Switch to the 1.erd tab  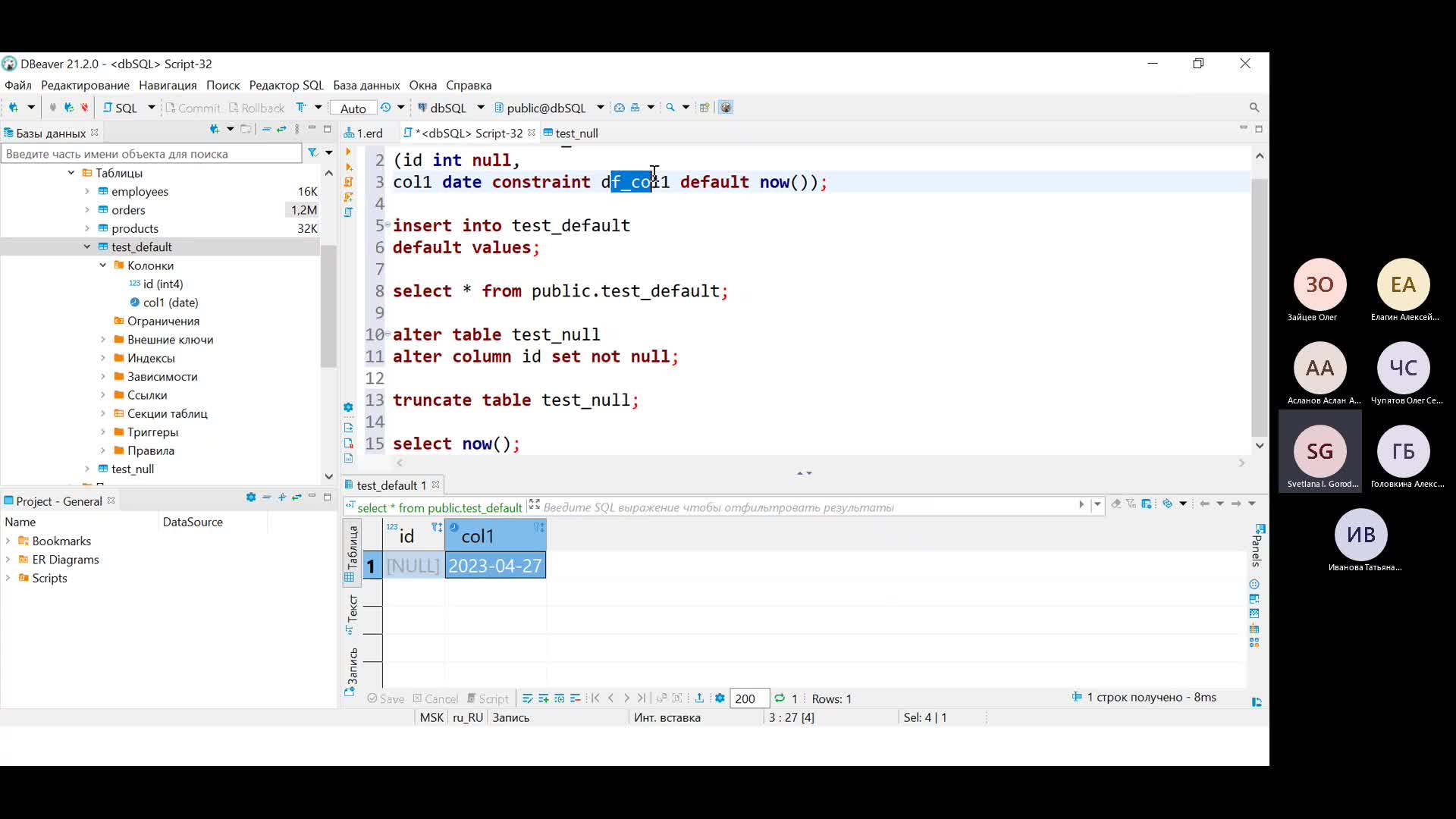click(364, 133)
